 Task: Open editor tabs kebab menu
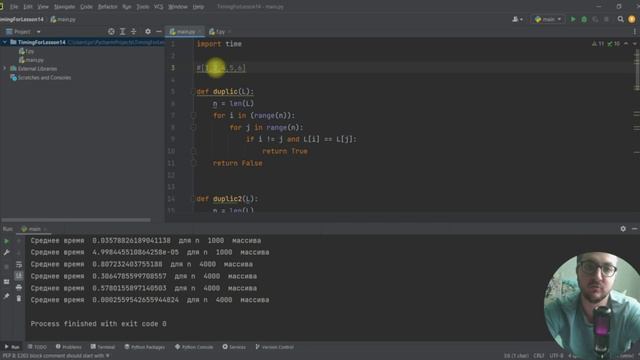coord(634,31)
